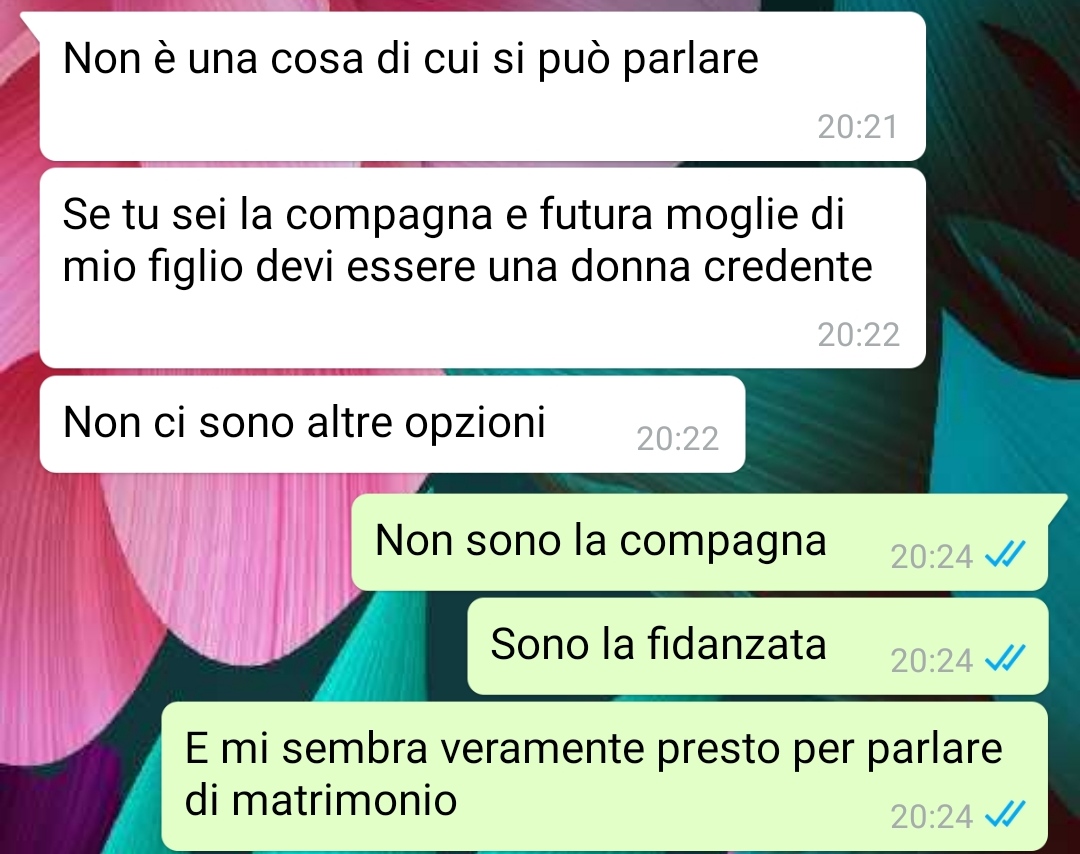
Task: Click the blue ticks on the matrimonio message
Action: (1006, 815)
